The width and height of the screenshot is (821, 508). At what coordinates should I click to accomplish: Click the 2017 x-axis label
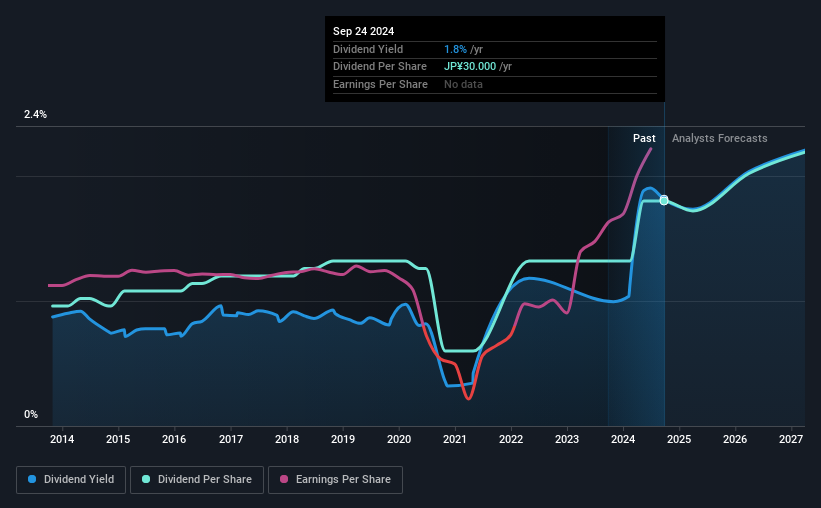(230, 439)
